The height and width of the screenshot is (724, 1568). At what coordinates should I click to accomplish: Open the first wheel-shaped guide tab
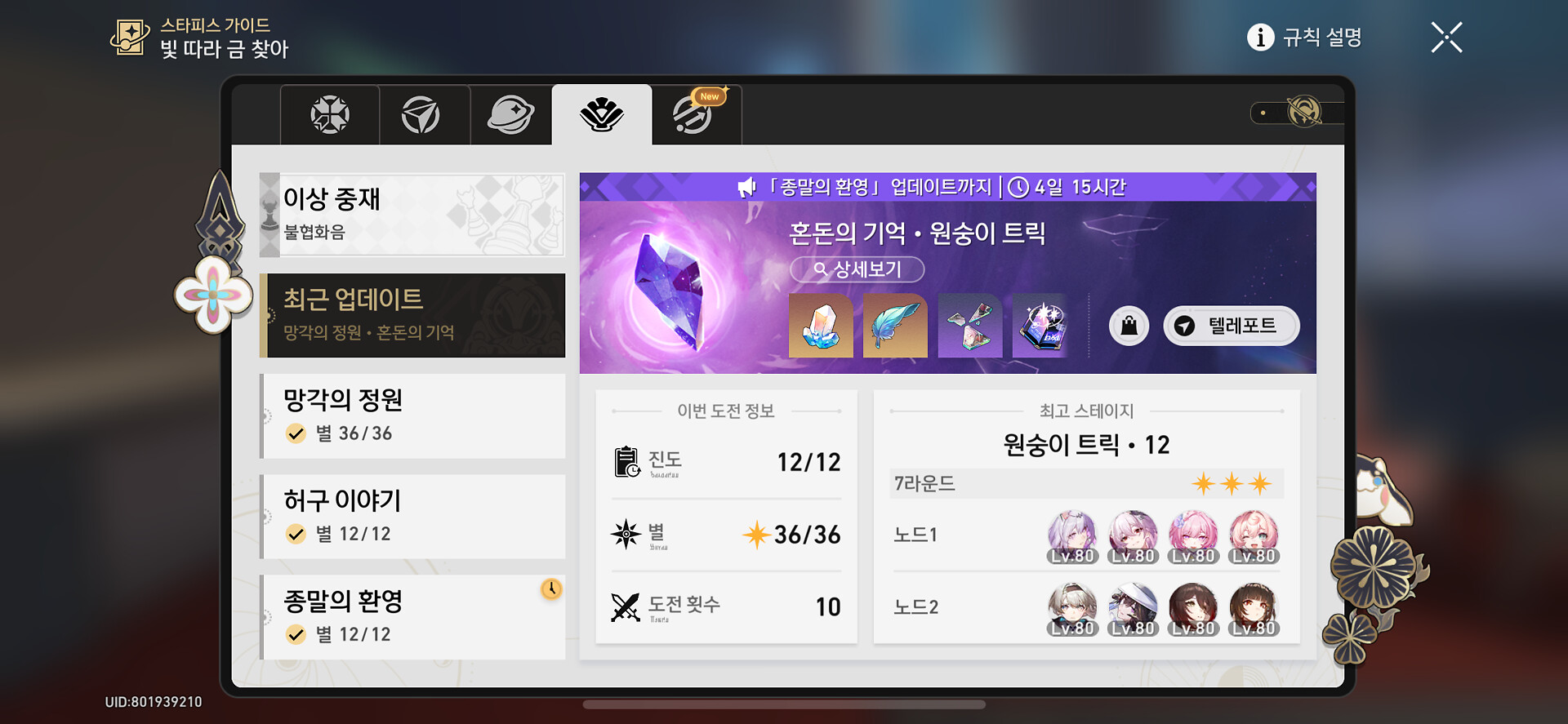pos(330,114)
